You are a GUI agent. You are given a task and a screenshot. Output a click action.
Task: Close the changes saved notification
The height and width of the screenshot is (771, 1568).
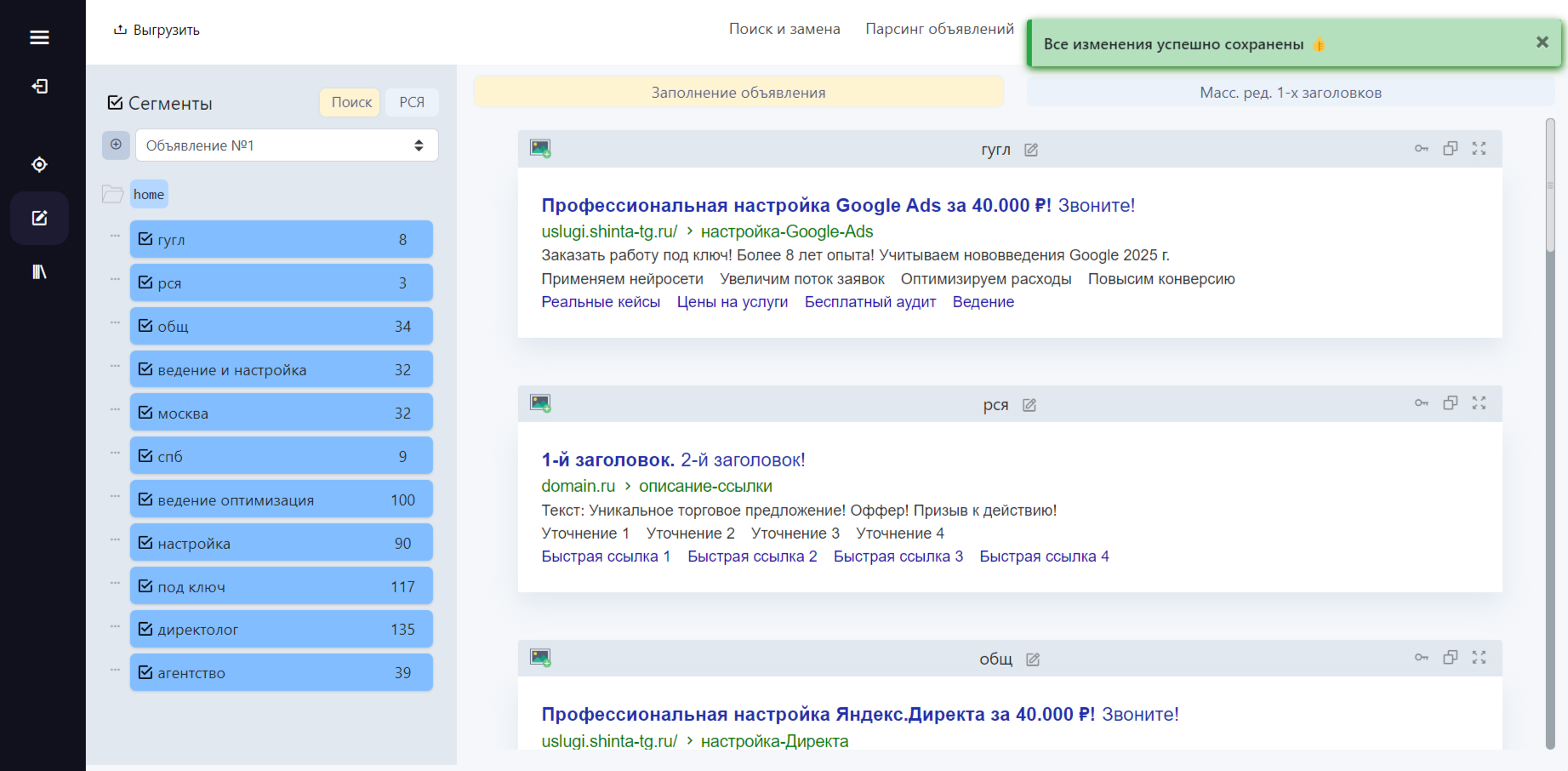point(1542,43)
